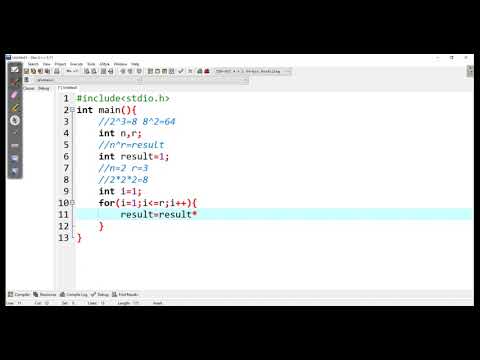Open the compiler selection dropdown
Viewport: 480px width, 360px height.
252,71
